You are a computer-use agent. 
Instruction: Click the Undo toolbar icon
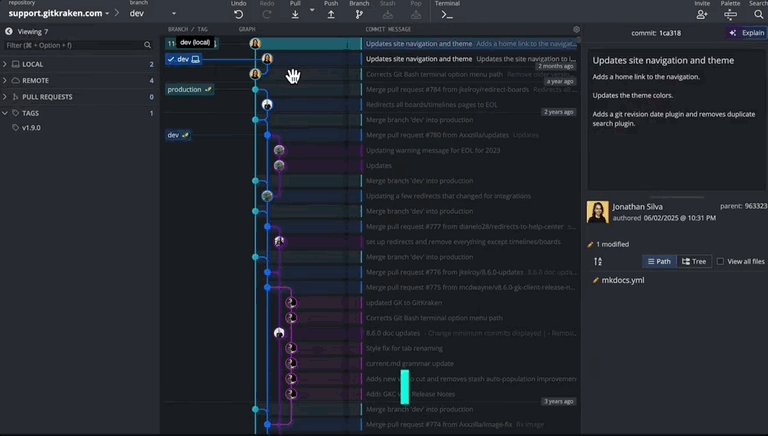[238, 14]
